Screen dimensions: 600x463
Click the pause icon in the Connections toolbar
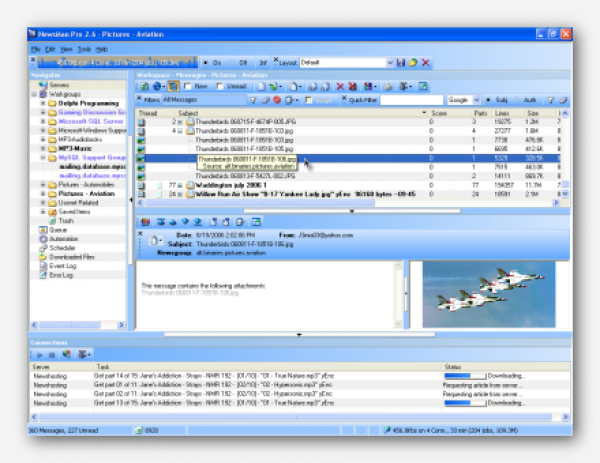point(52,355)
